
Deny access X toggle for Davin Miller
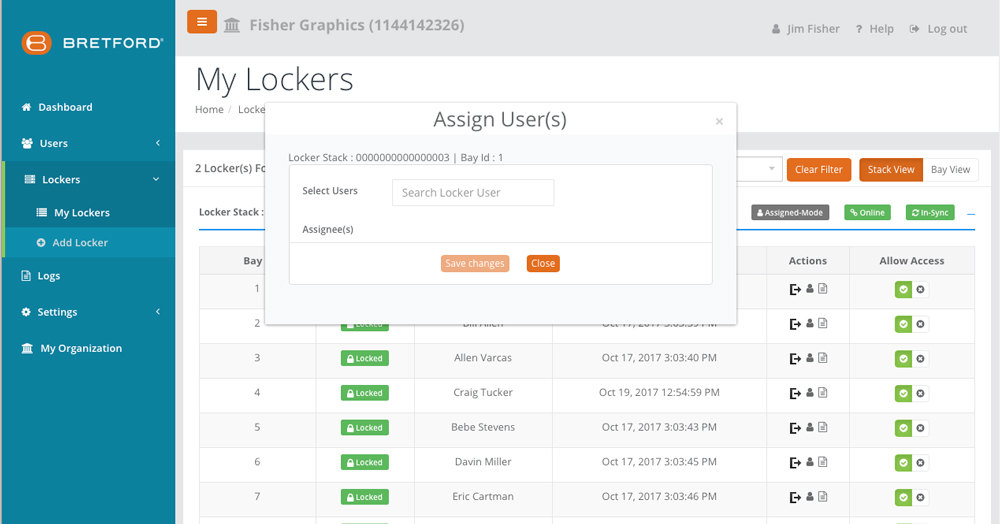[x=920, y=463]
